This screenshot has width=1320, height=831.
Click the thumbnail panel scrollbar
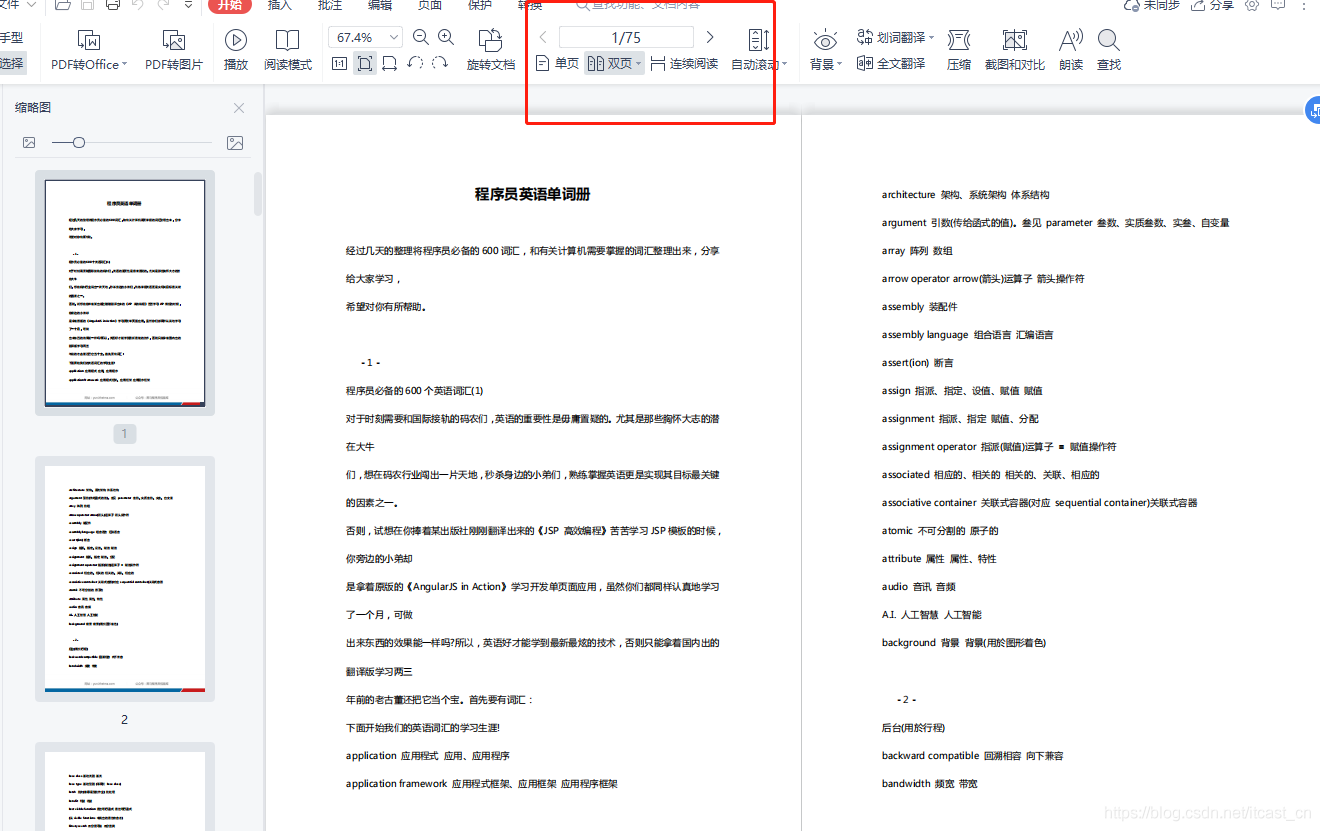point(258,194)
